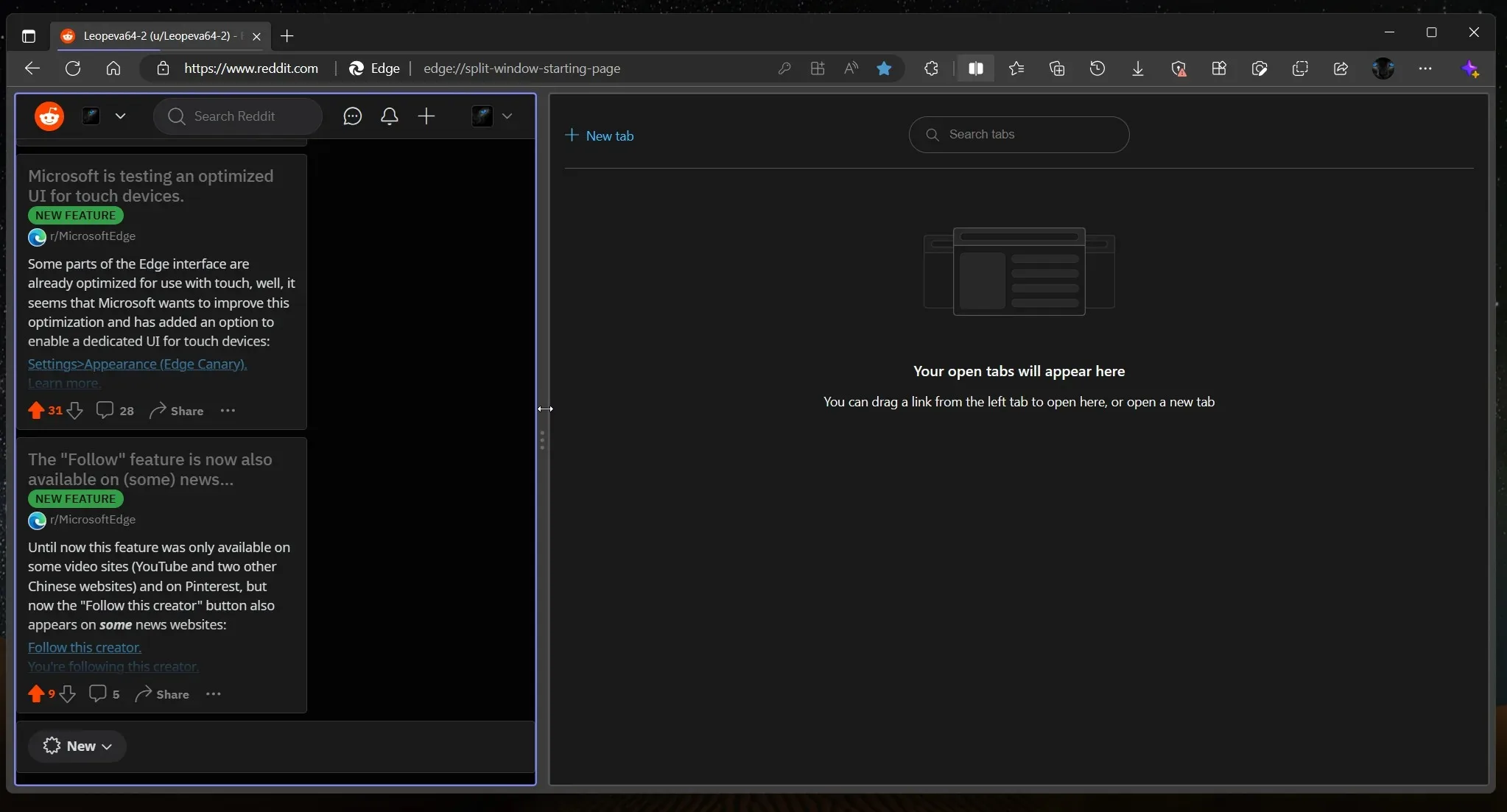This screenshot has width=1507, height=812.
Task: Open Reddit feed navigation dropdown arrow
Action: [x=121, y=116]
